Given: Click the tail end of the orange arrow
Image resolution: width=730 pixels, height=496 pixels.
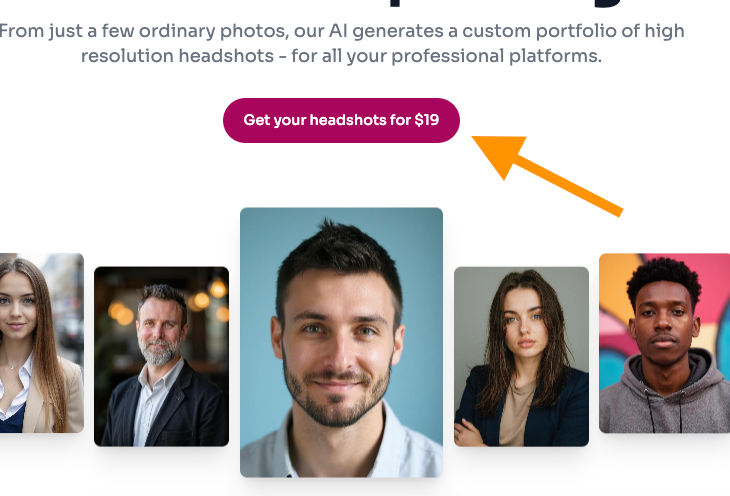Looking at the screenshot, I should point(618,209).
